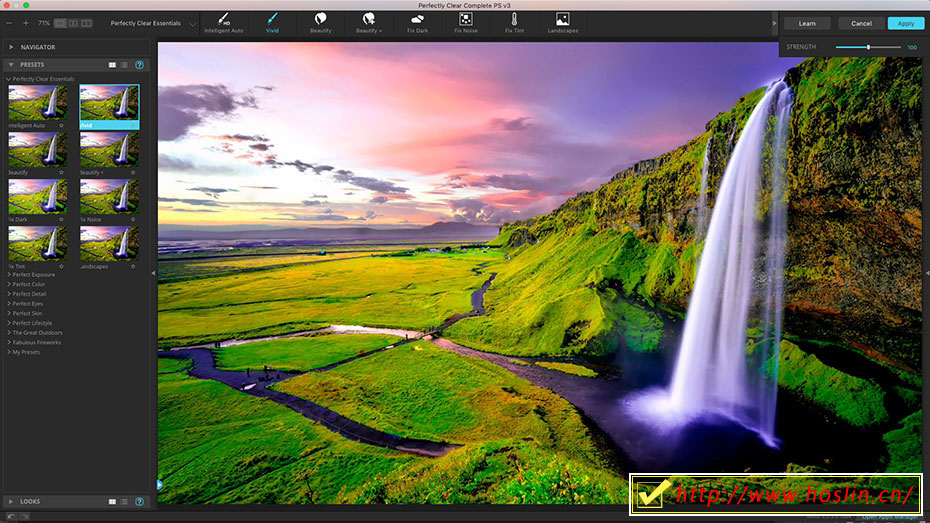Image resolution: width=930 pixels, height=523 pixels.
Task: Collapse the left panel with the edge arrow
Action: point(154,273)
